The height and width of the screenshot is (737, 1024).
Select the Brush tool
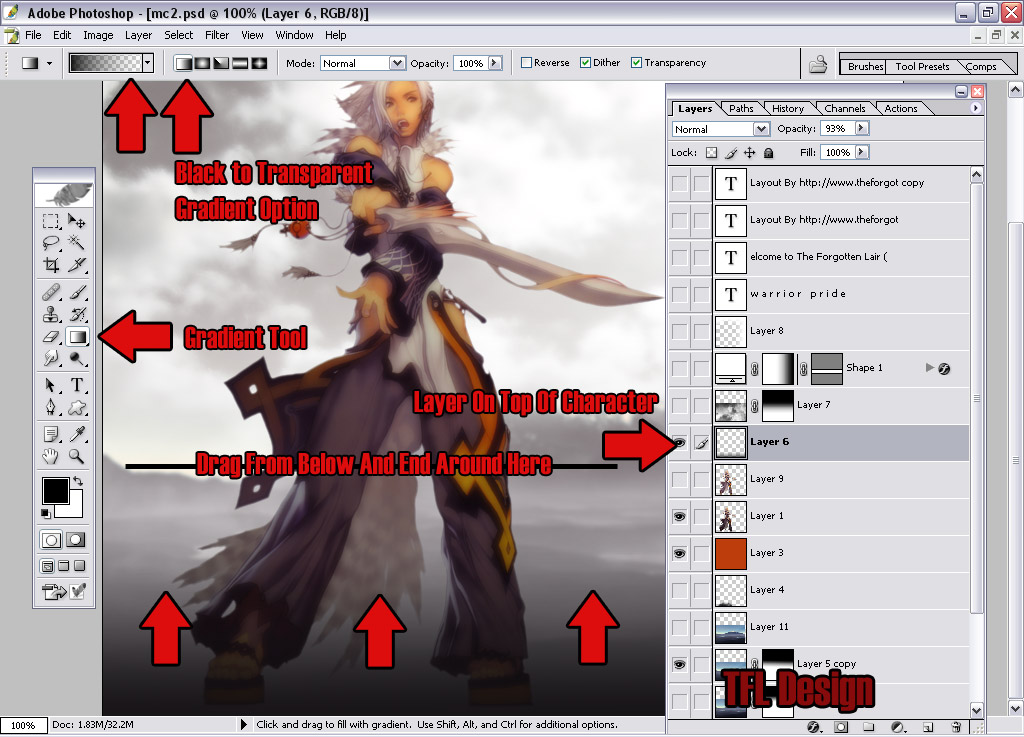tap(76, 292)
